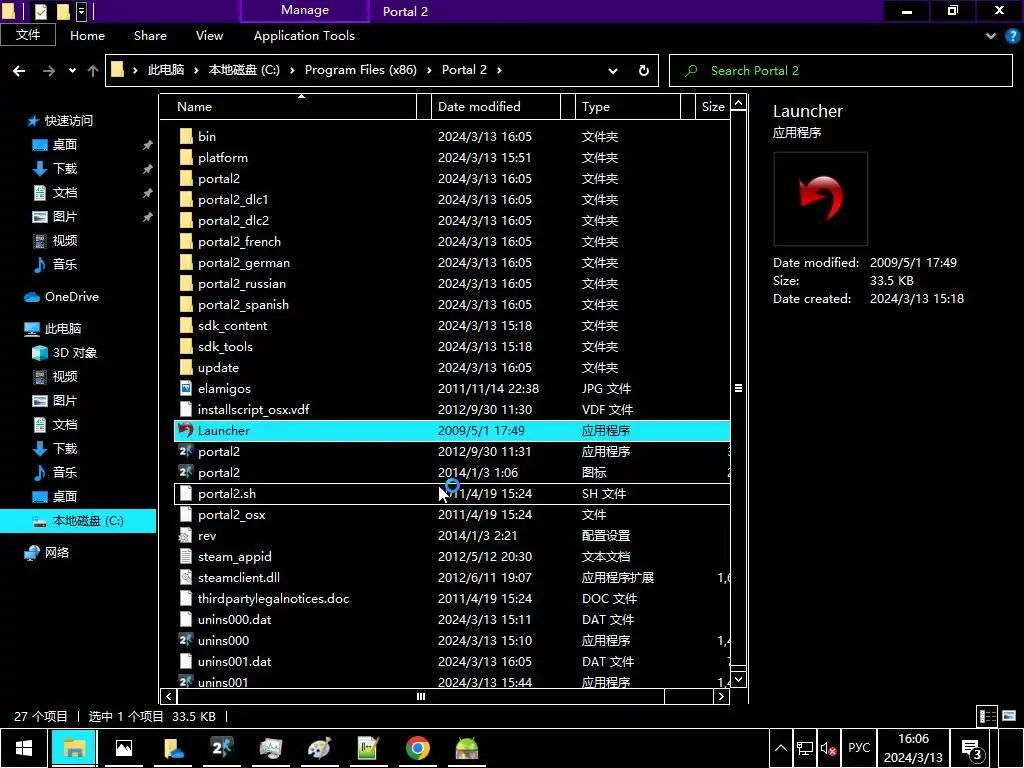Select 本地磁盘 (C:) in navigation pane

(78, 521)
